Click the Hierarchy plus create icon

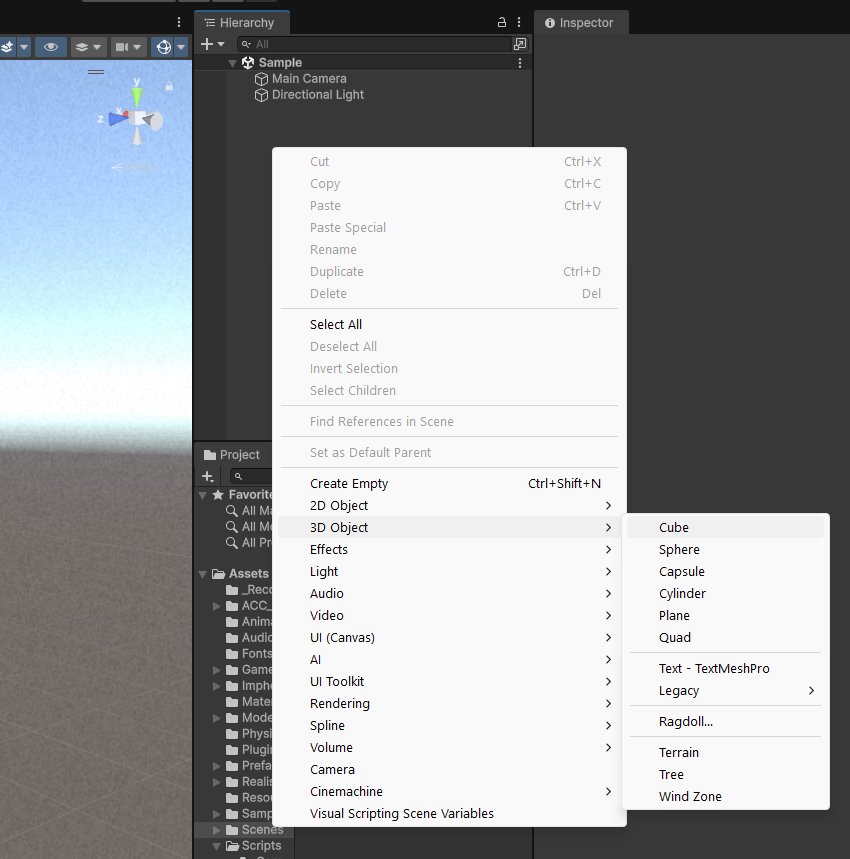click(206, 44)
